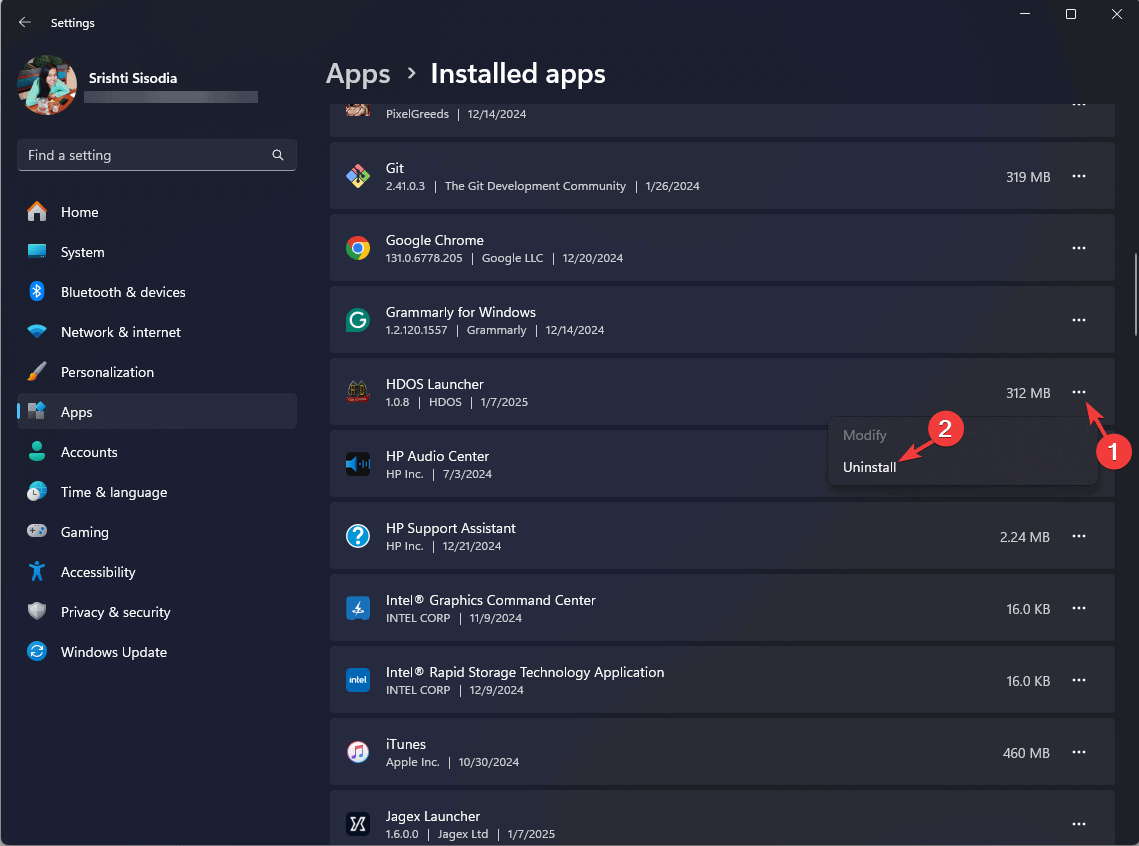The height and width of the screenshot is (846, 1139).
Task: Open Time & language settings
Action: tap(157, 492)
